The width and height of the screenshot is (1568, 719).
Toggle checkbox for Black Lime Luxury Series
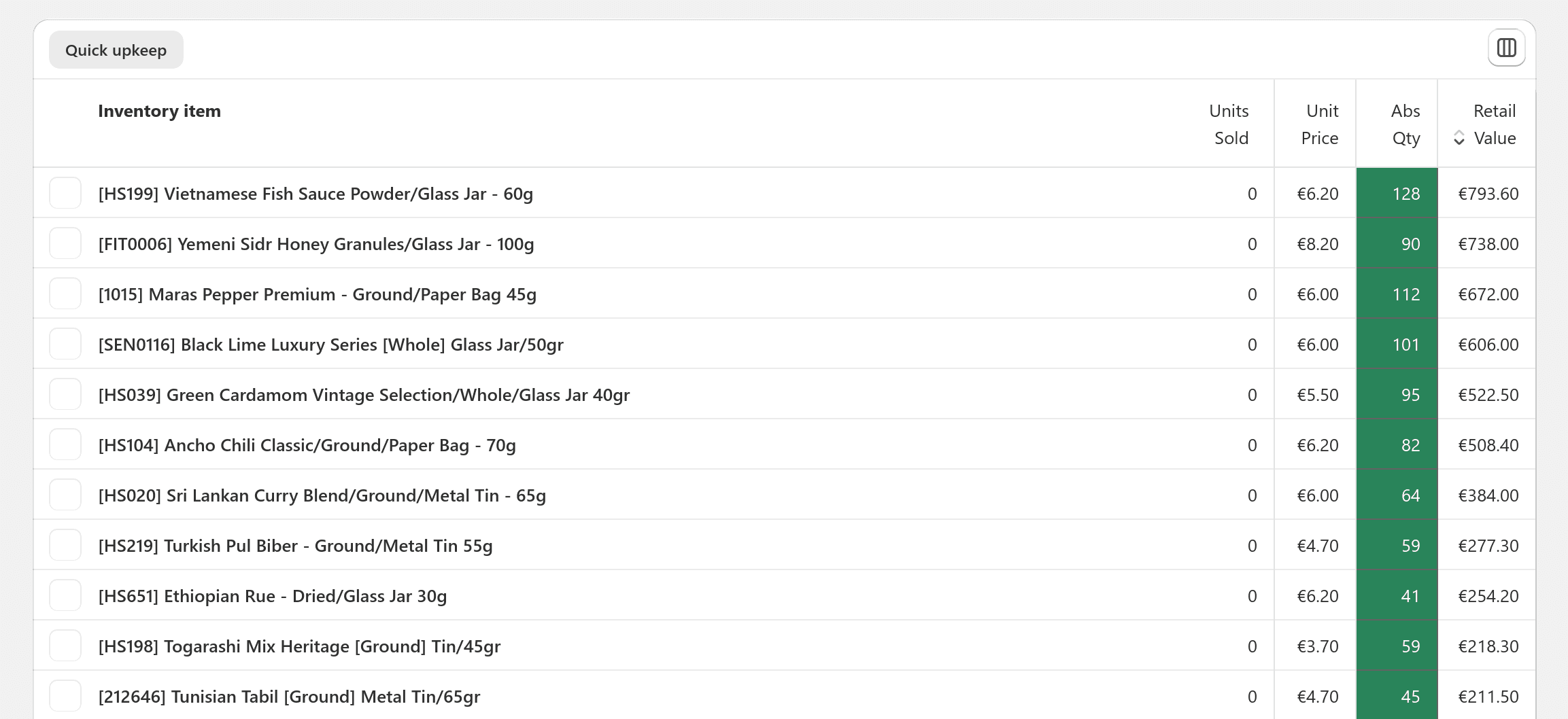65,344
